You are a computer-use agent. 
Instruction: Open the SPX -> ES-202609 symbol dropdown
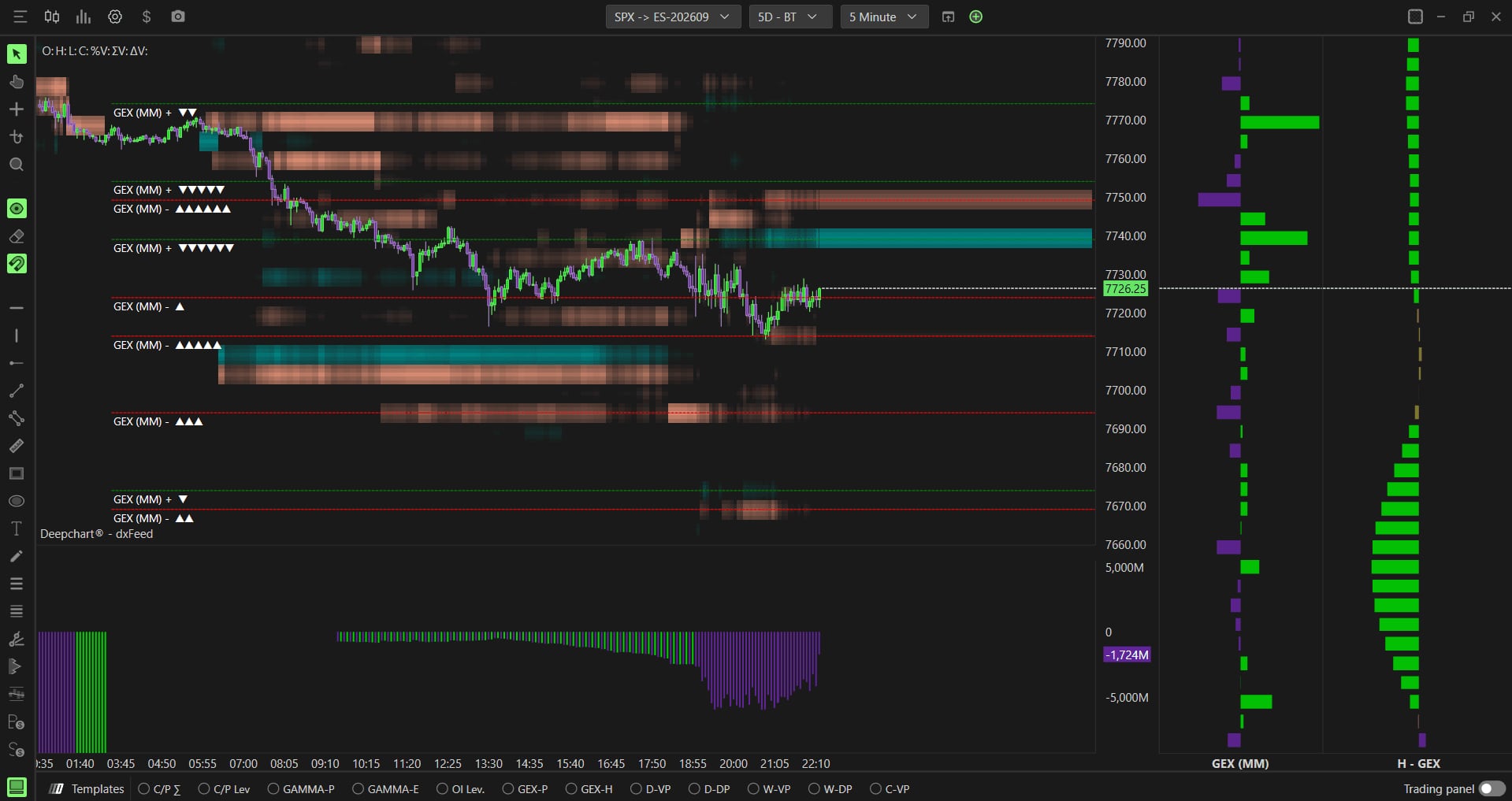click(673, 17)
